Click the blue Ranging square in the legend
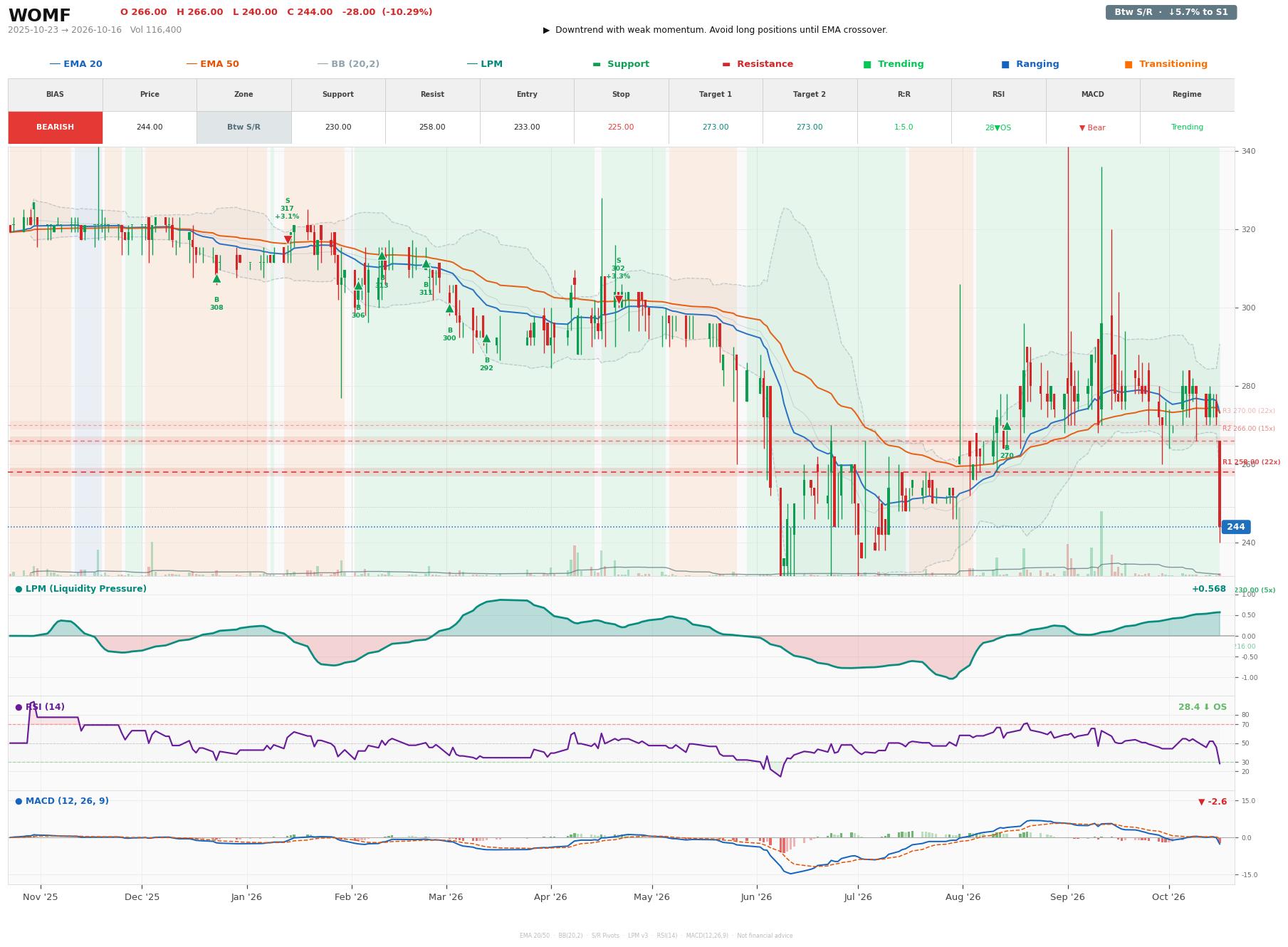Viewport: 1288px width, 947px height. pos(1005,64)
